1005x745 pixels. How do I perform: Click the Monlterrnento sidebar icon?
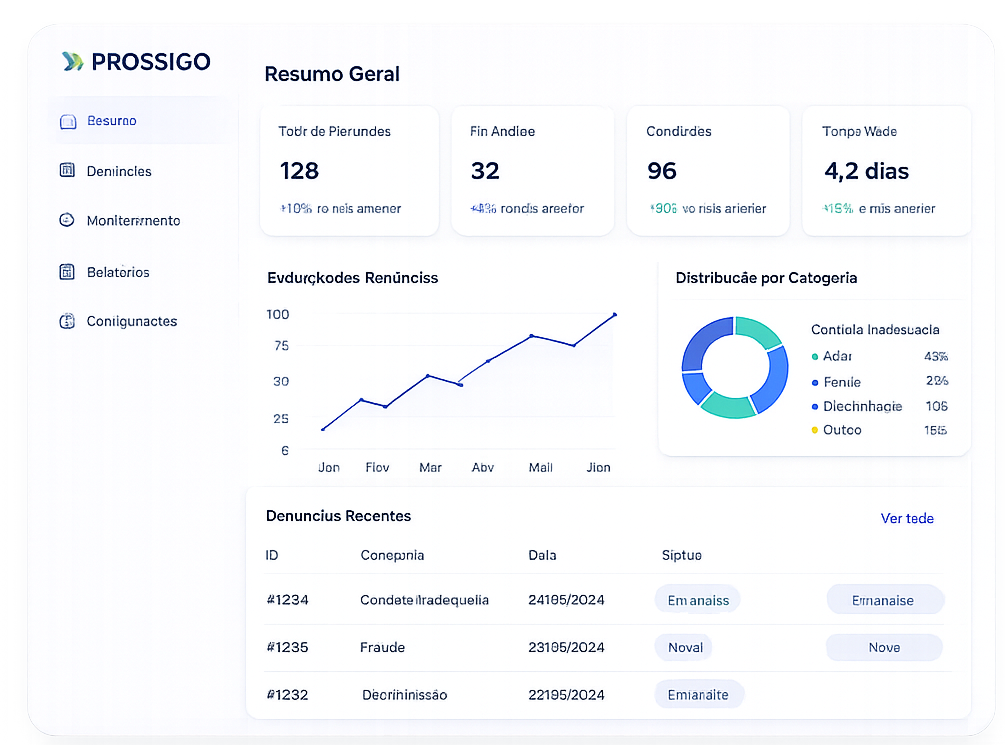point(67,220)
